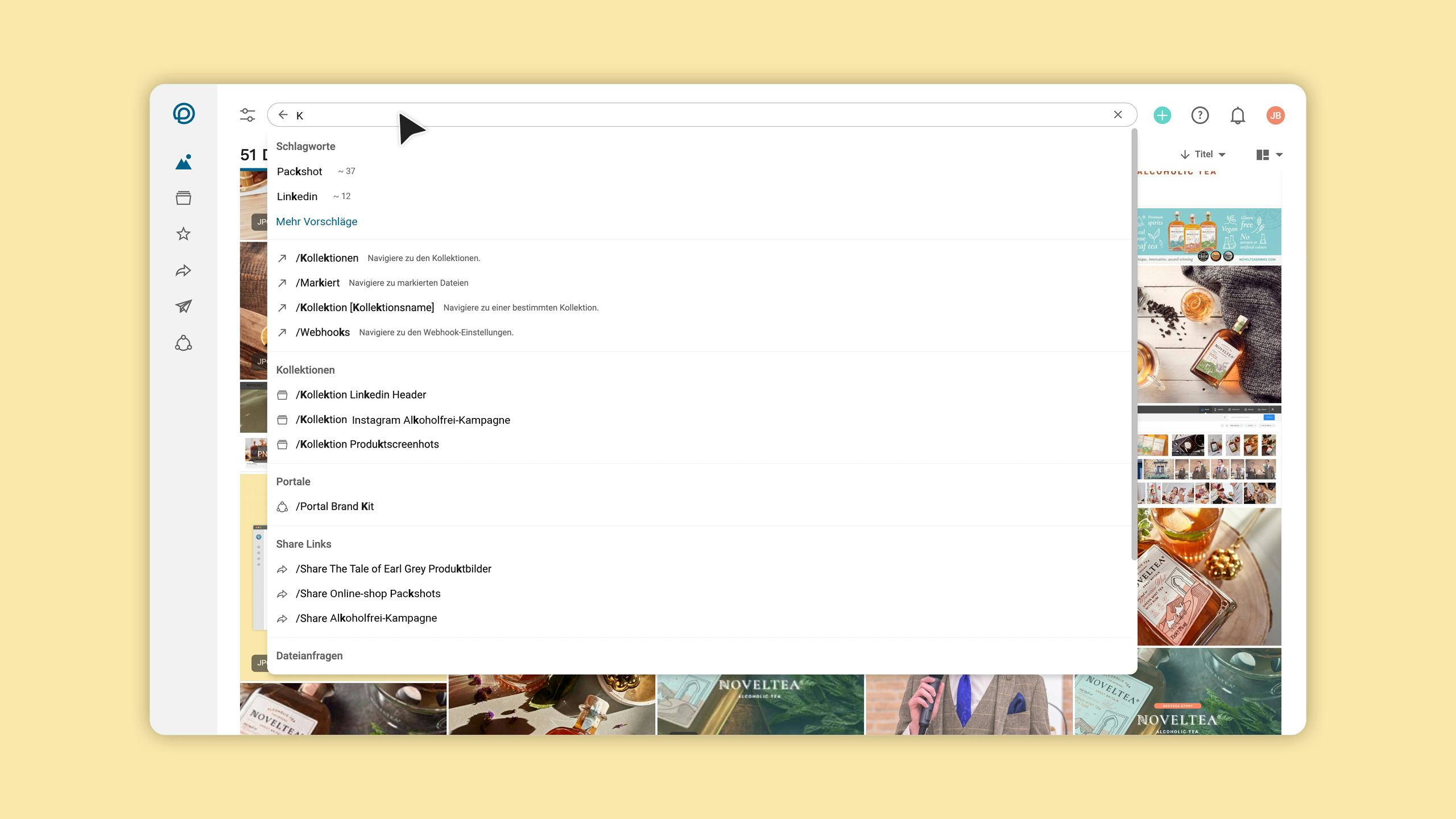Go to Collections in the sidebar
1456x819 pixels.
[183, 198]
